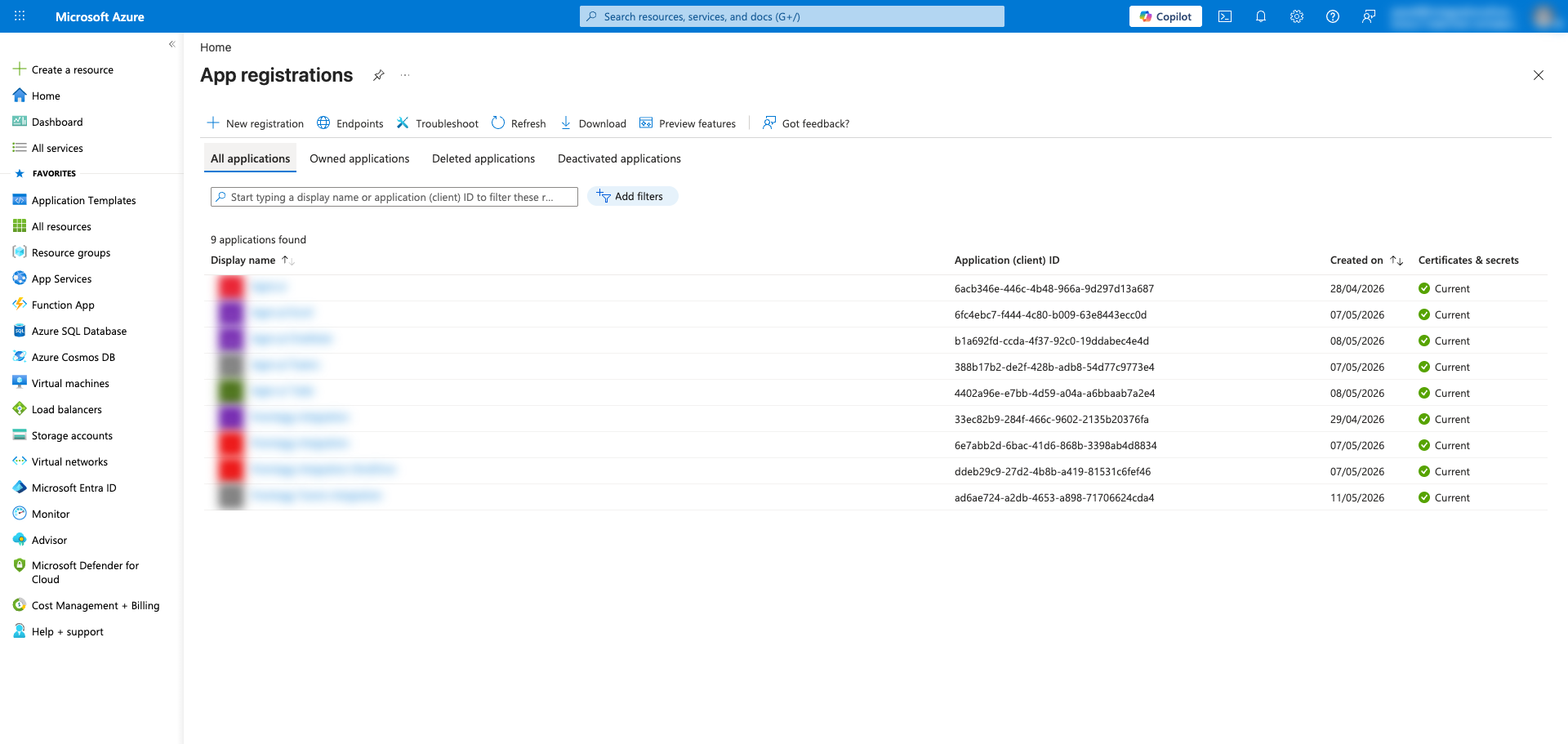Click created date 11/05/2026

tap(1357, 497)
